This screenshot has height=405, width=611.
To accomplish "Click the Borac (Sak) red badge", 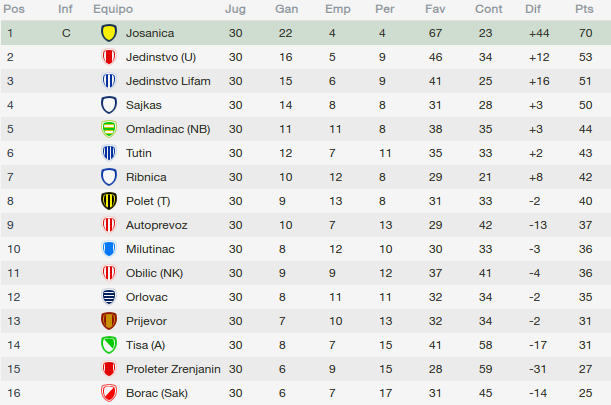I will click(109, 393).
